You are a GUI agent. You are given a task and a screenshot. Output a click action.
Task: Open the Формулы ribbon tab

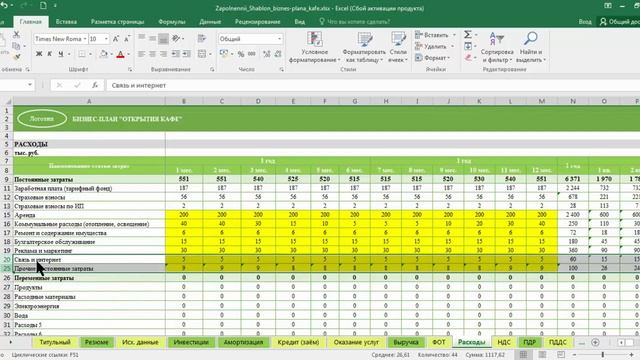click(171, 22)
